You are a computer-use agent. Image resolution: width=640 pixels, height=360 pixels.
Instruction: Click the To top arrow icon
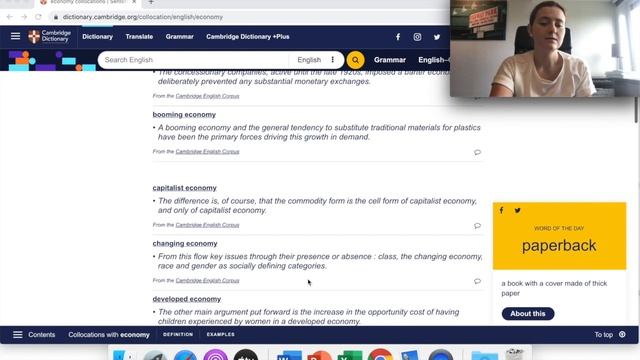click(x=622, y=334)
